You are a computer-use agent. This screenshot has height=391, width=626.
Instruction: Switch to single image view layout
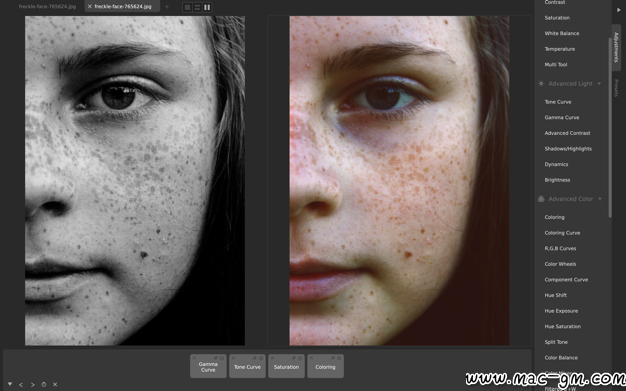188,7
